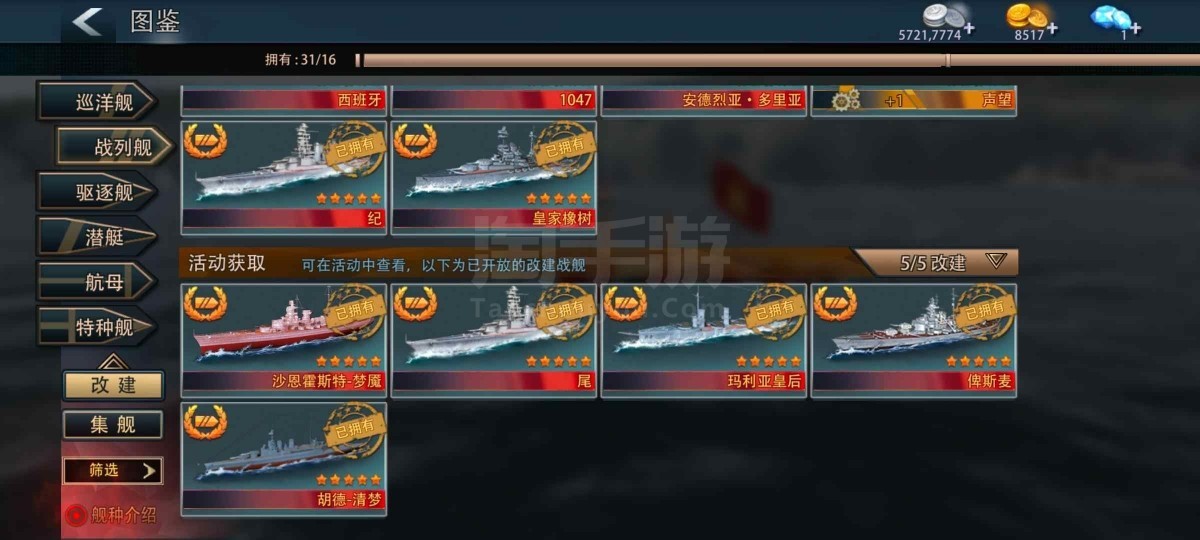Image resolution: width=1200 pixels, height=540 pixels.
Task: Click the gold badge on 沙恩霍斯特-梦魇 card
Action: 205,303
